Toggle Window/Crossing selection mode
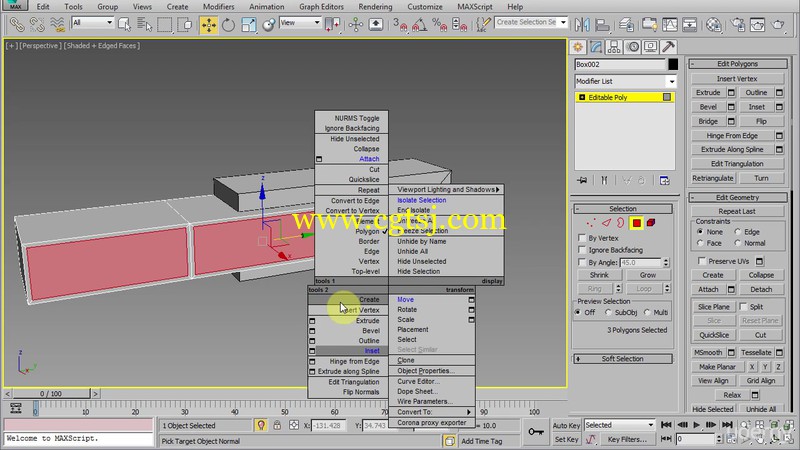This screenshot has height=450, width=800. click(x=185, y=24)
